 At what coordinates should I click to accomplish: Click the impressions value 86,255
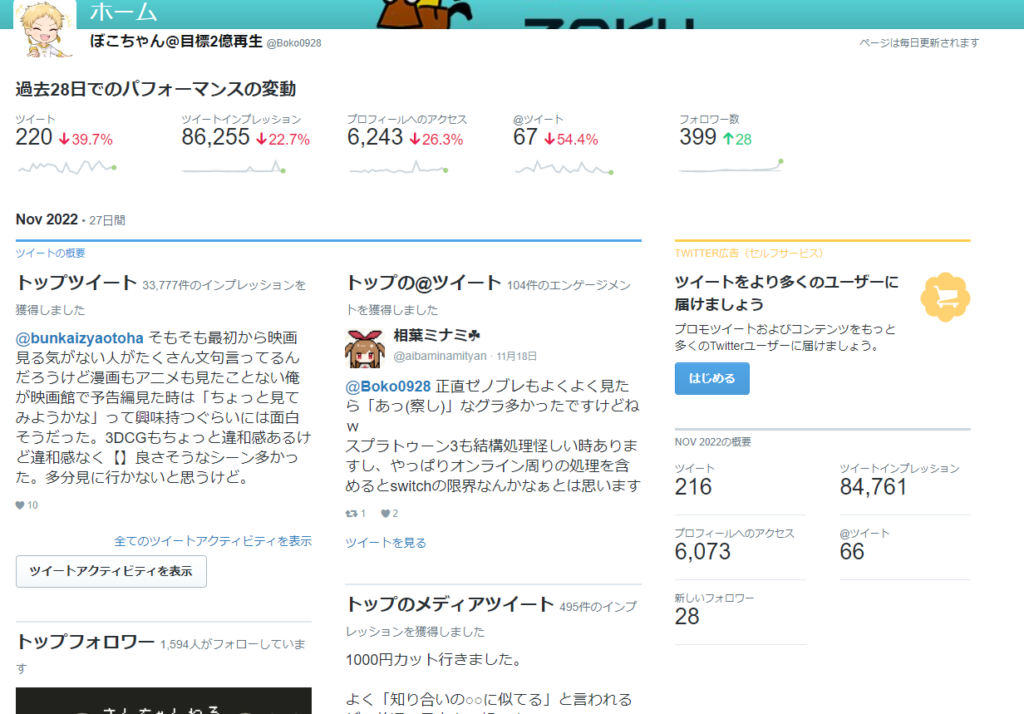tap(216, 137)
